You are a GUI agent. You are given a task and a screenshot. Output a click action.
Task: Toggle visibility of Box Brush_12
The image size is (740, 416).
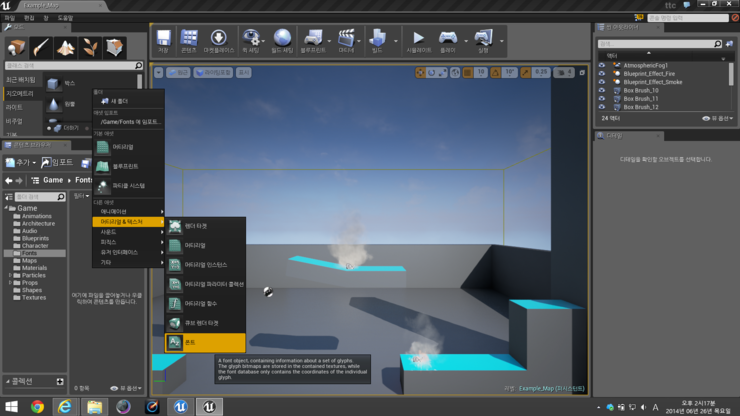[x=602, y=107]
